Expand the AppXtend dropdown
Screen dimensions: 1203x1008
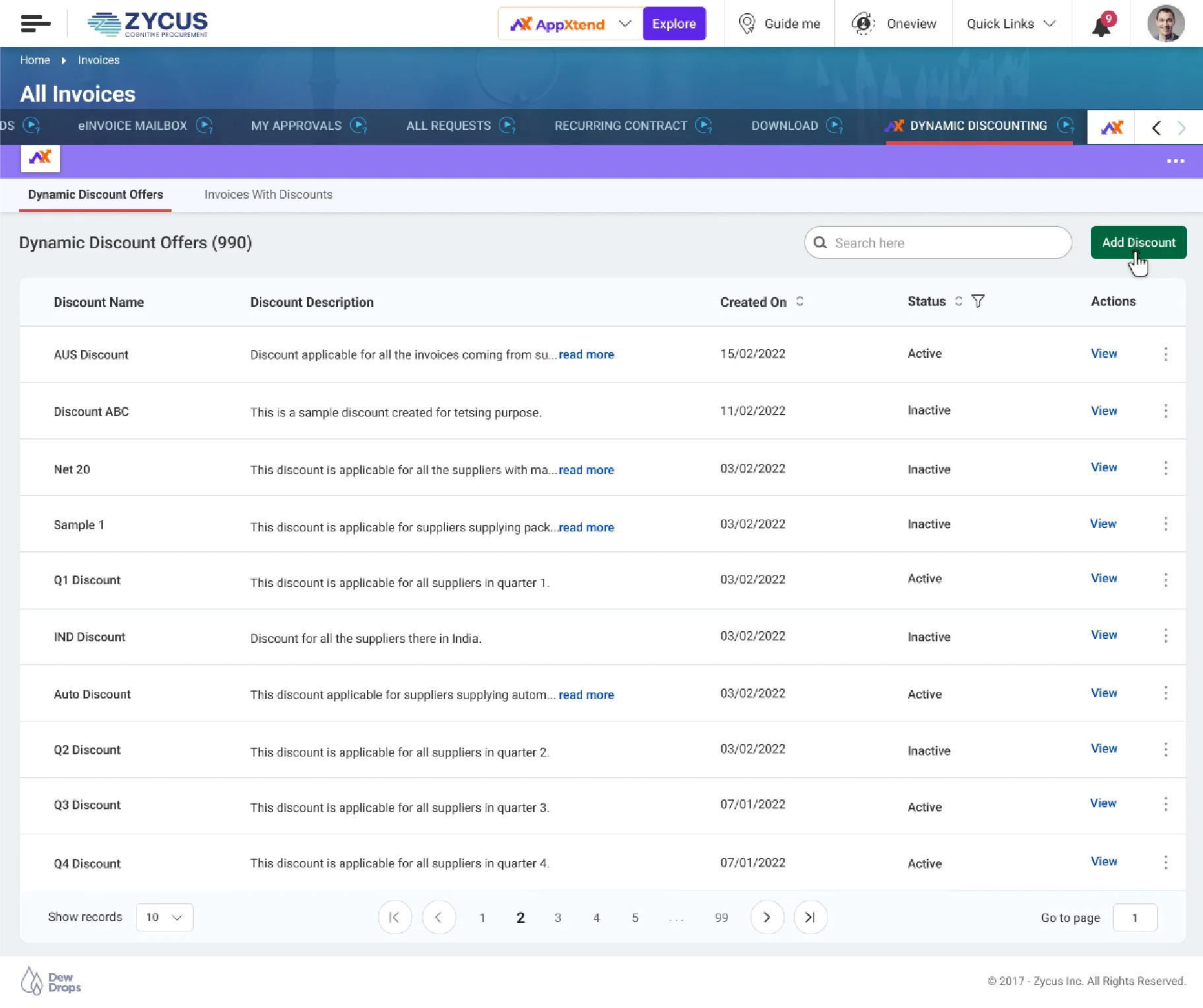pos(624,24)
